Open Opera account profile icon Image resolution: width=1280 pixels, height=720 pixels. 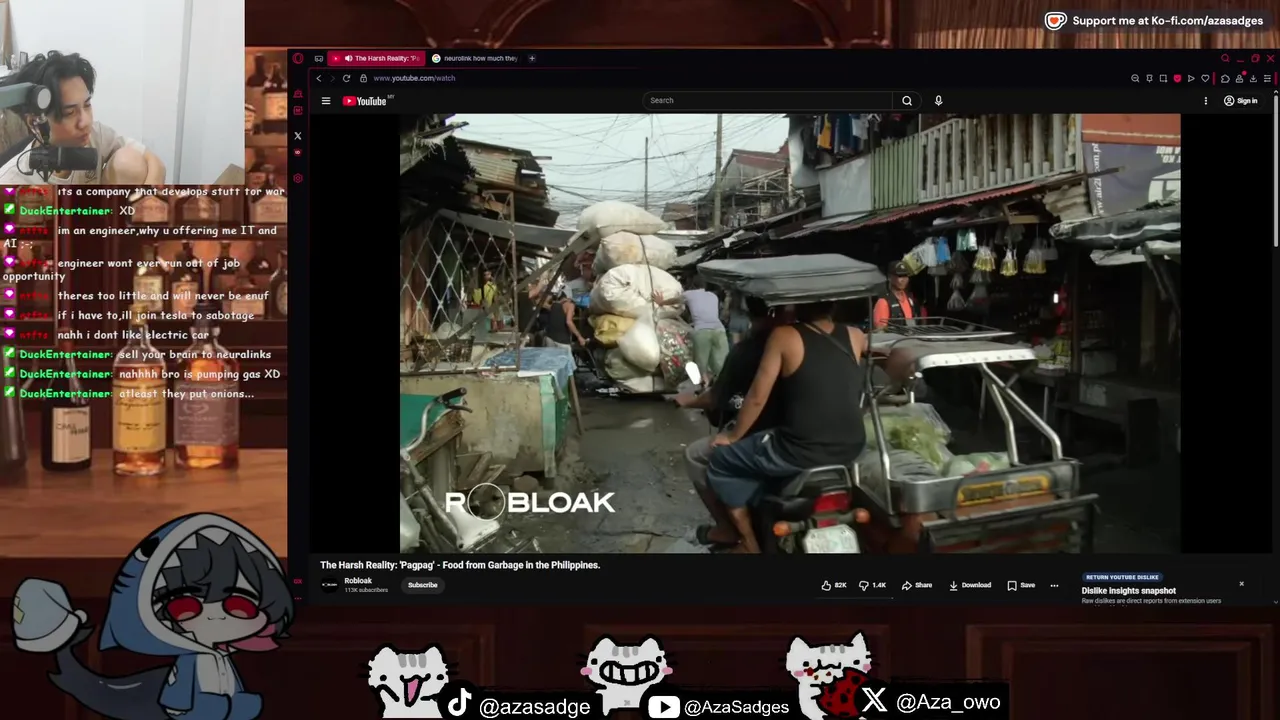tap(1239, 78)
